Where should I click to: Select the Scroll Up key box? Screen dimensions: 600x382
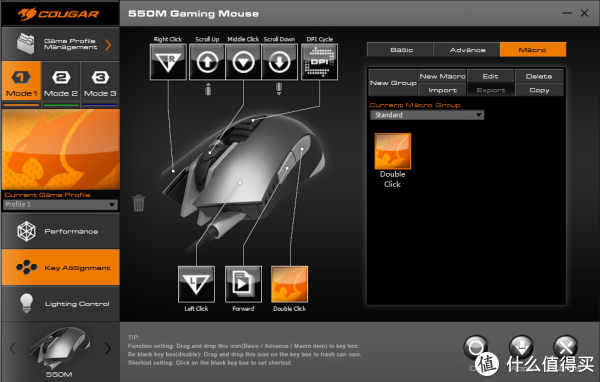(207, 62)
